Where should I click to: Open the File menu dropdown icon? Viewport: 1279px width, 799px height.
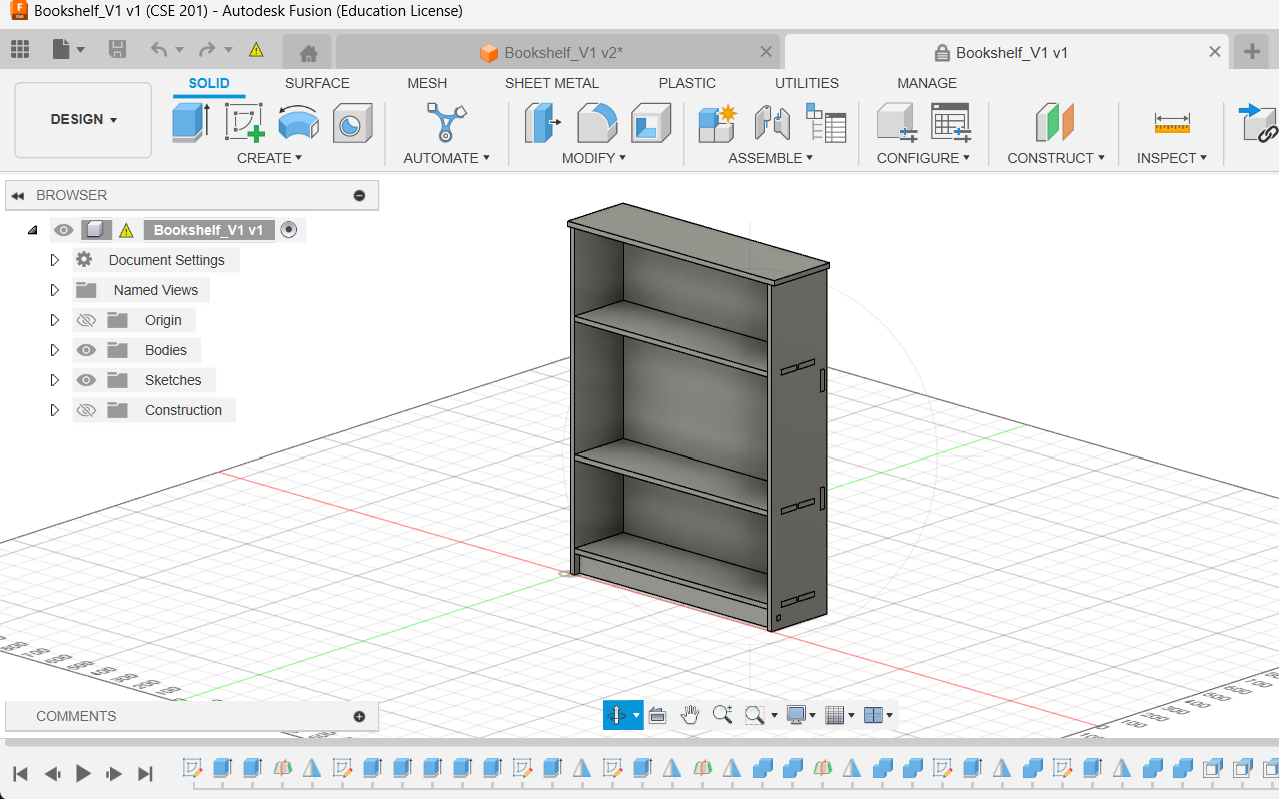[x=68, y=49]
